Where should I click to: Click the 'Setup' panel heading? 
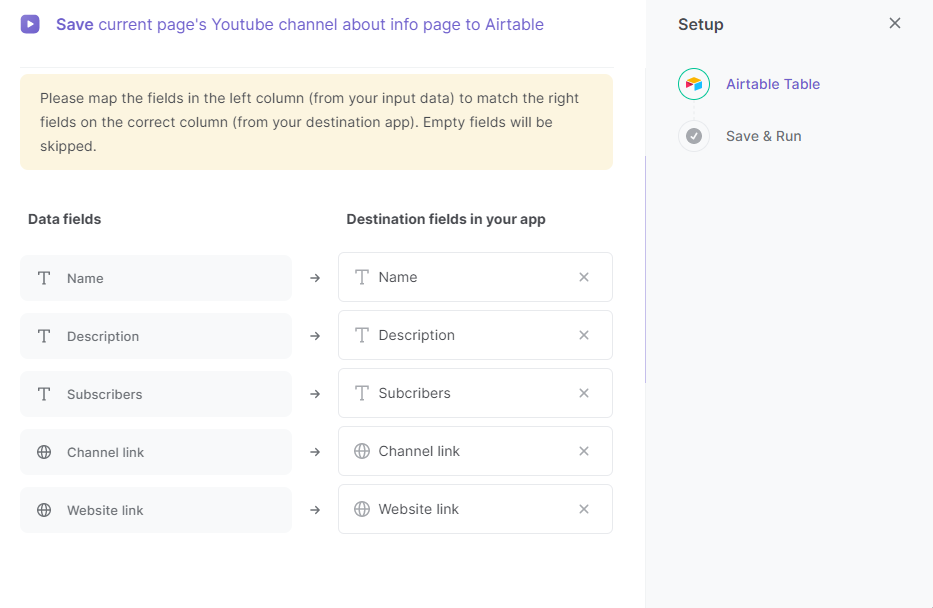point(700,24)
